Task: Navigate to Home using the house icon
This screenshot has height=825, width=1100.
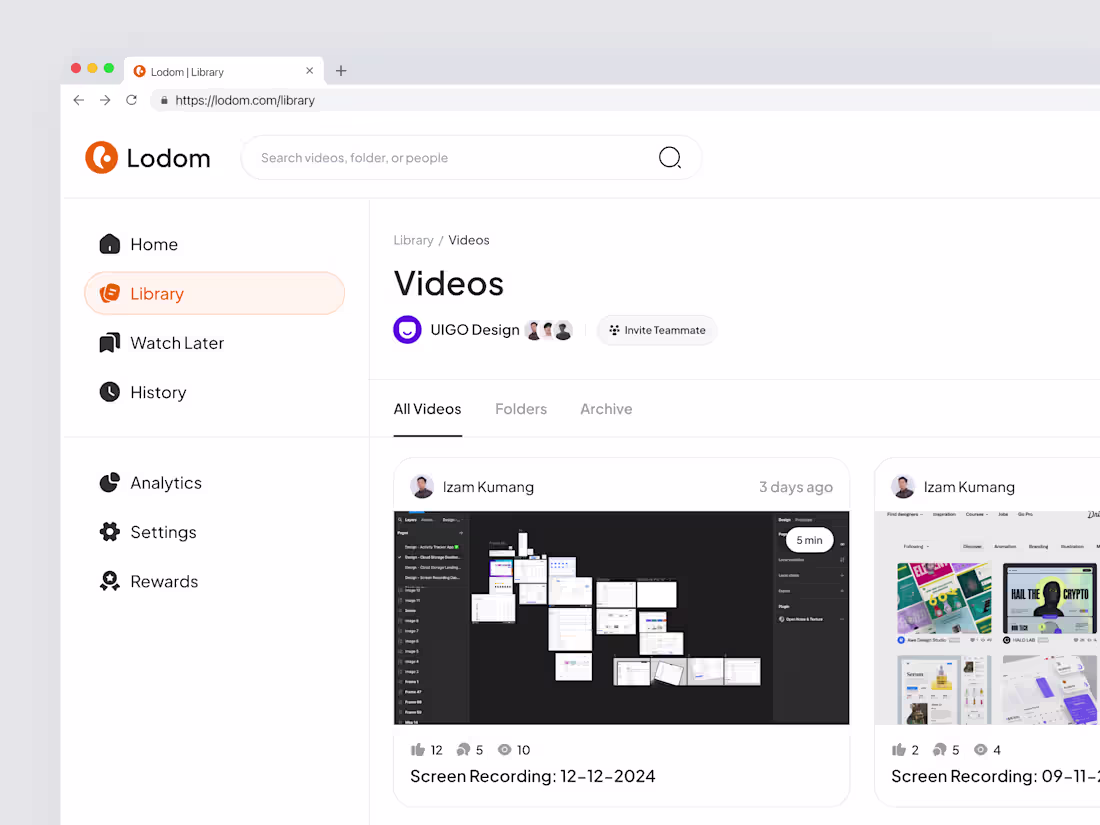Action: point(109,243)
